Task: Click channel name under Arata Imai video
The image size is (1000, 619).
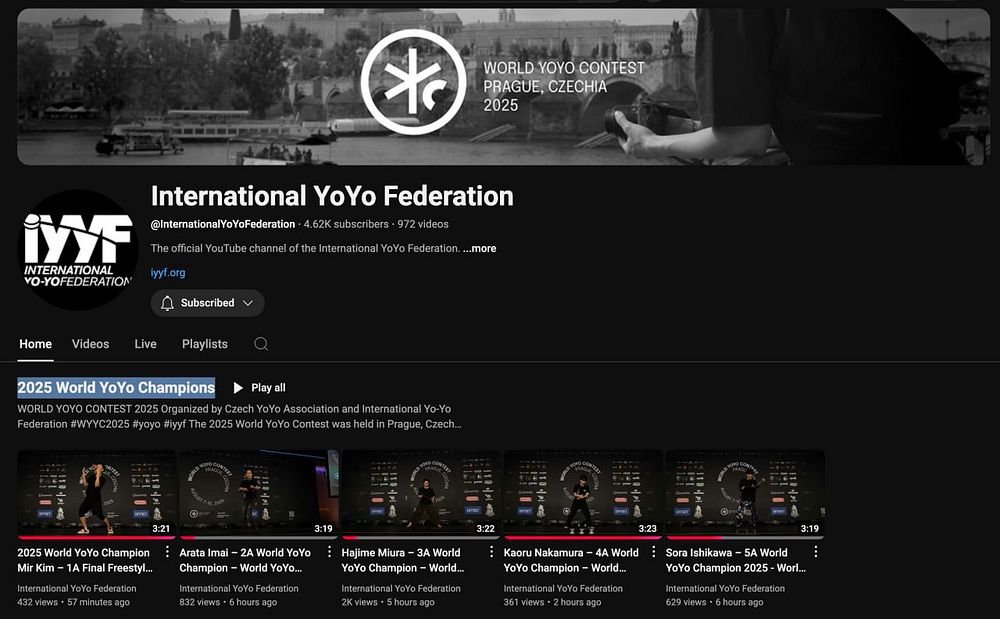Action: [239, 588]
